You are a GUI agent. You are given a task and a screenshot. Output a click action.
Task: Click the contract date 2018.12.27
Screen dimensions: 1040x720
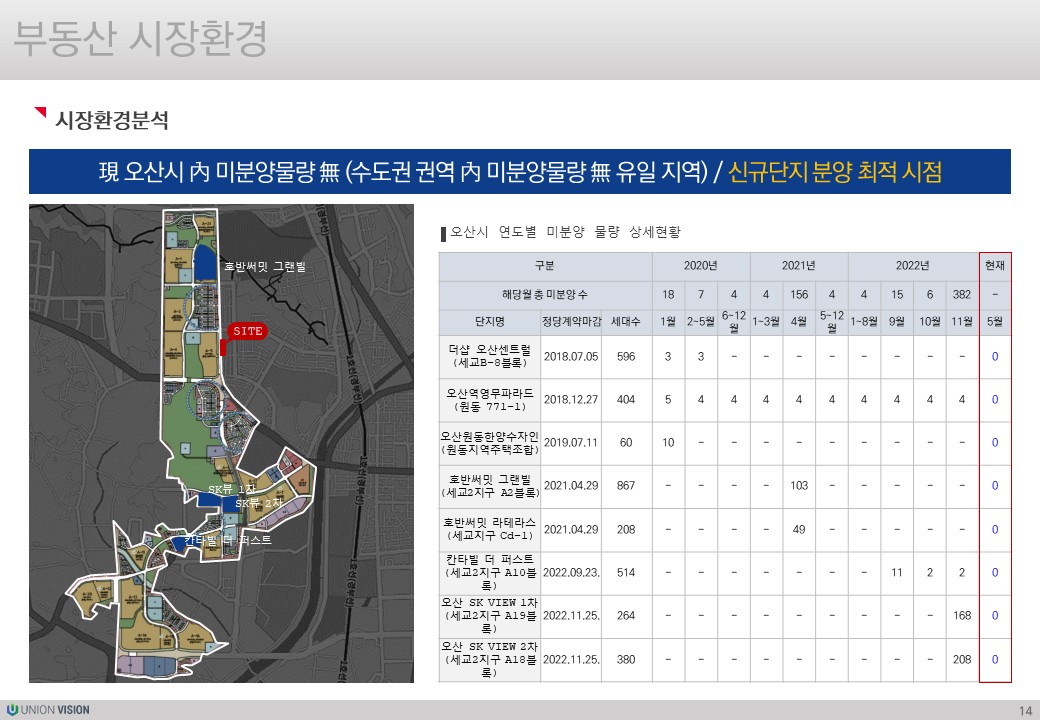pyautogui.click(x=571, y=400)
